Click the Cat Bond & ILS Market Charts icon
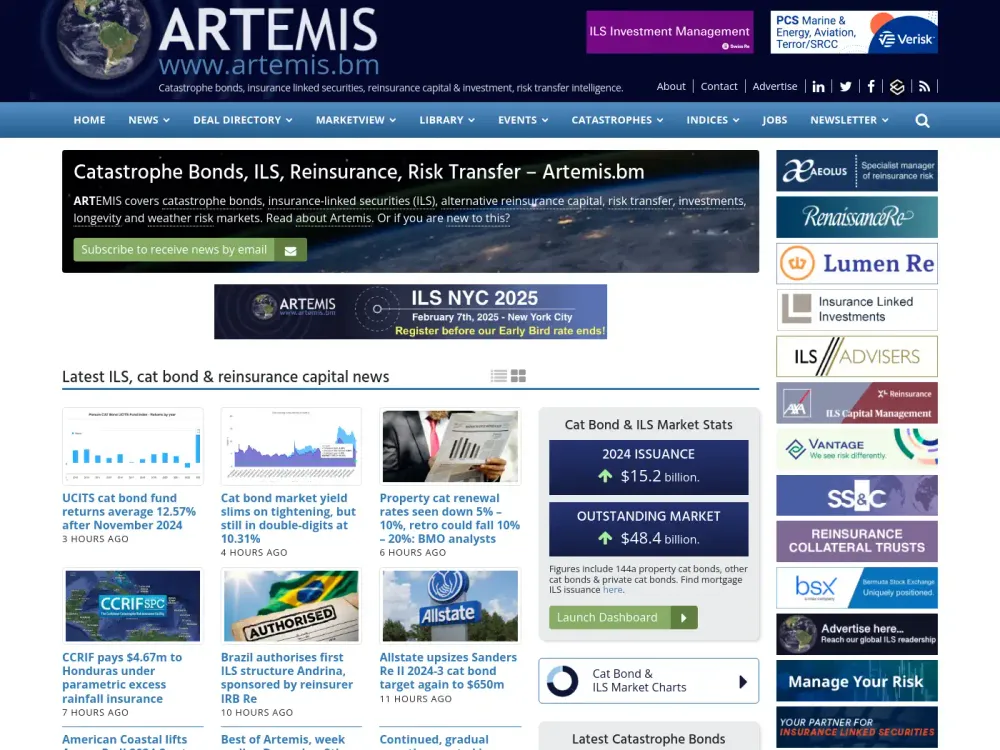 563,680
